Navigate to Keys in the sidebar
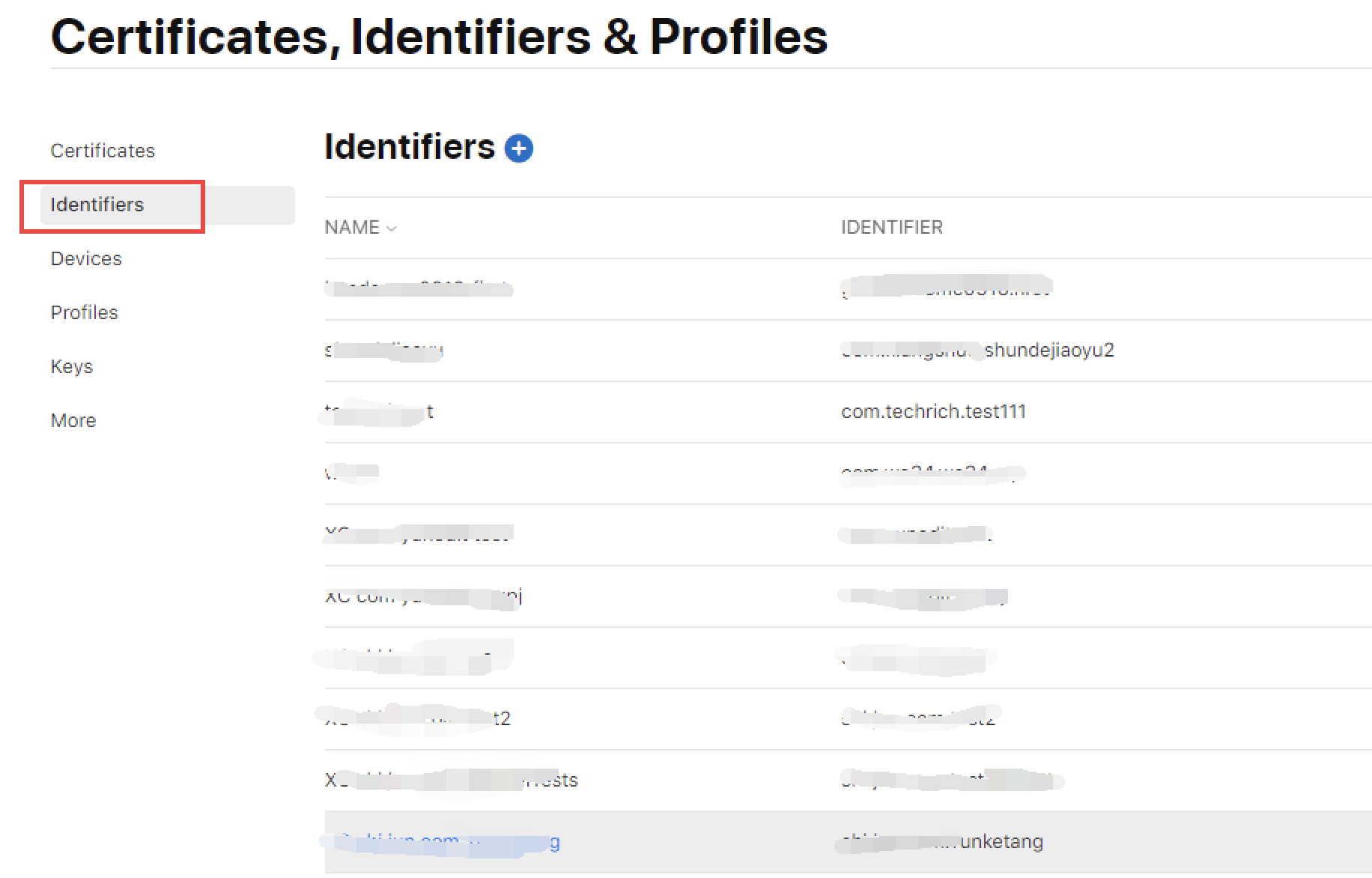Screen dimensions: 1372x878 point(72,366)
